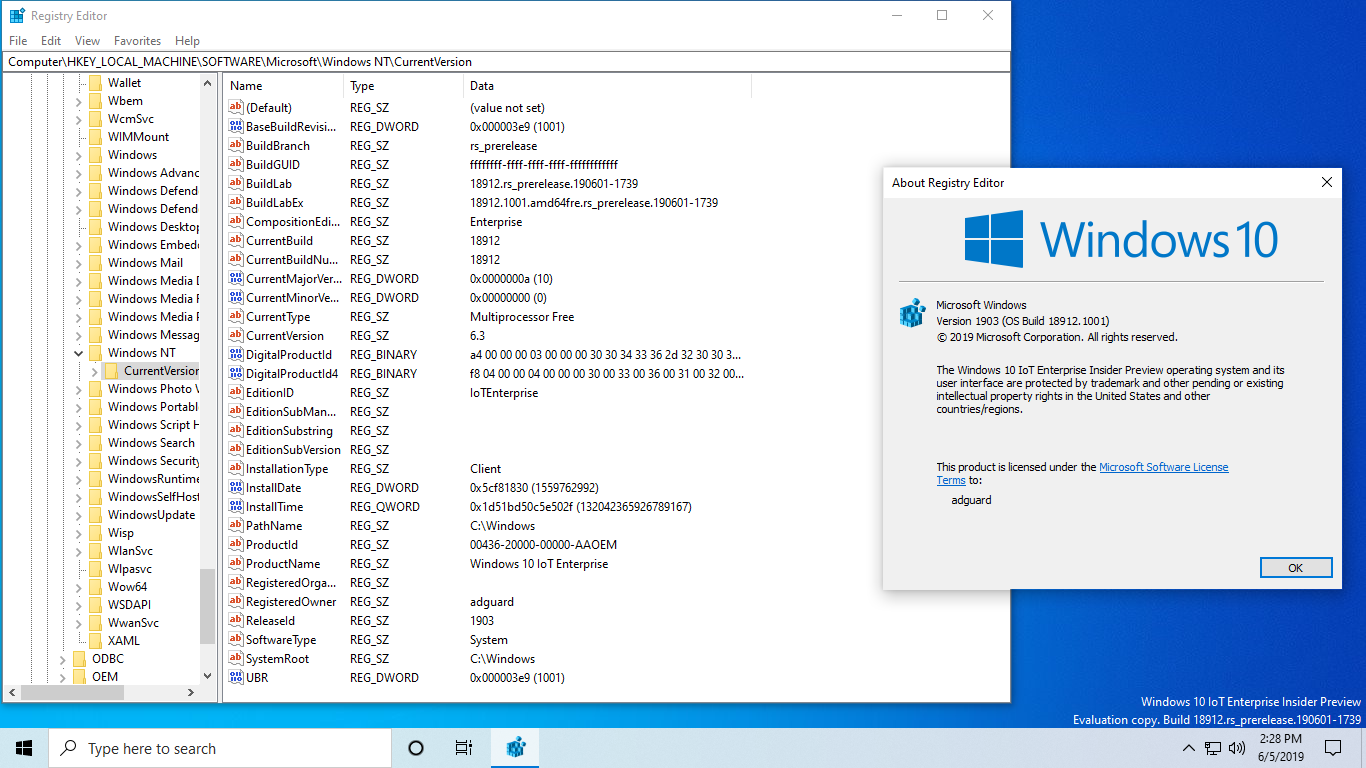
Task: Click the BuildBranch value icon
Action: click(236, 146)
